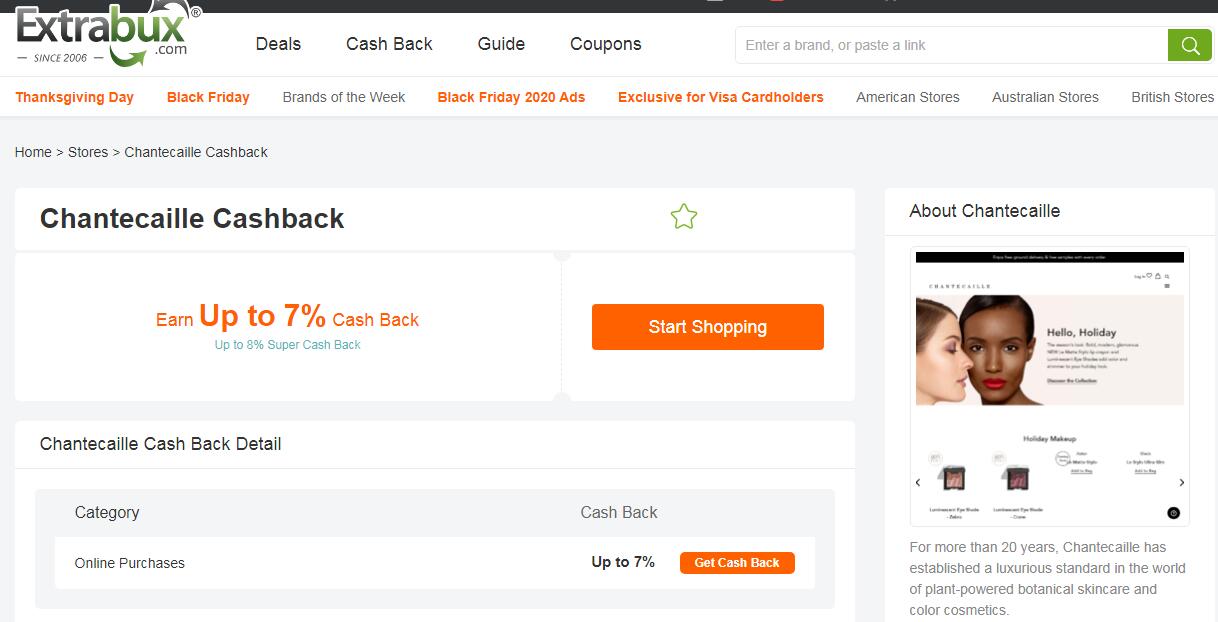Browse Australian Stores
The image size is (1218, 622).
(x=1045, y=97)
